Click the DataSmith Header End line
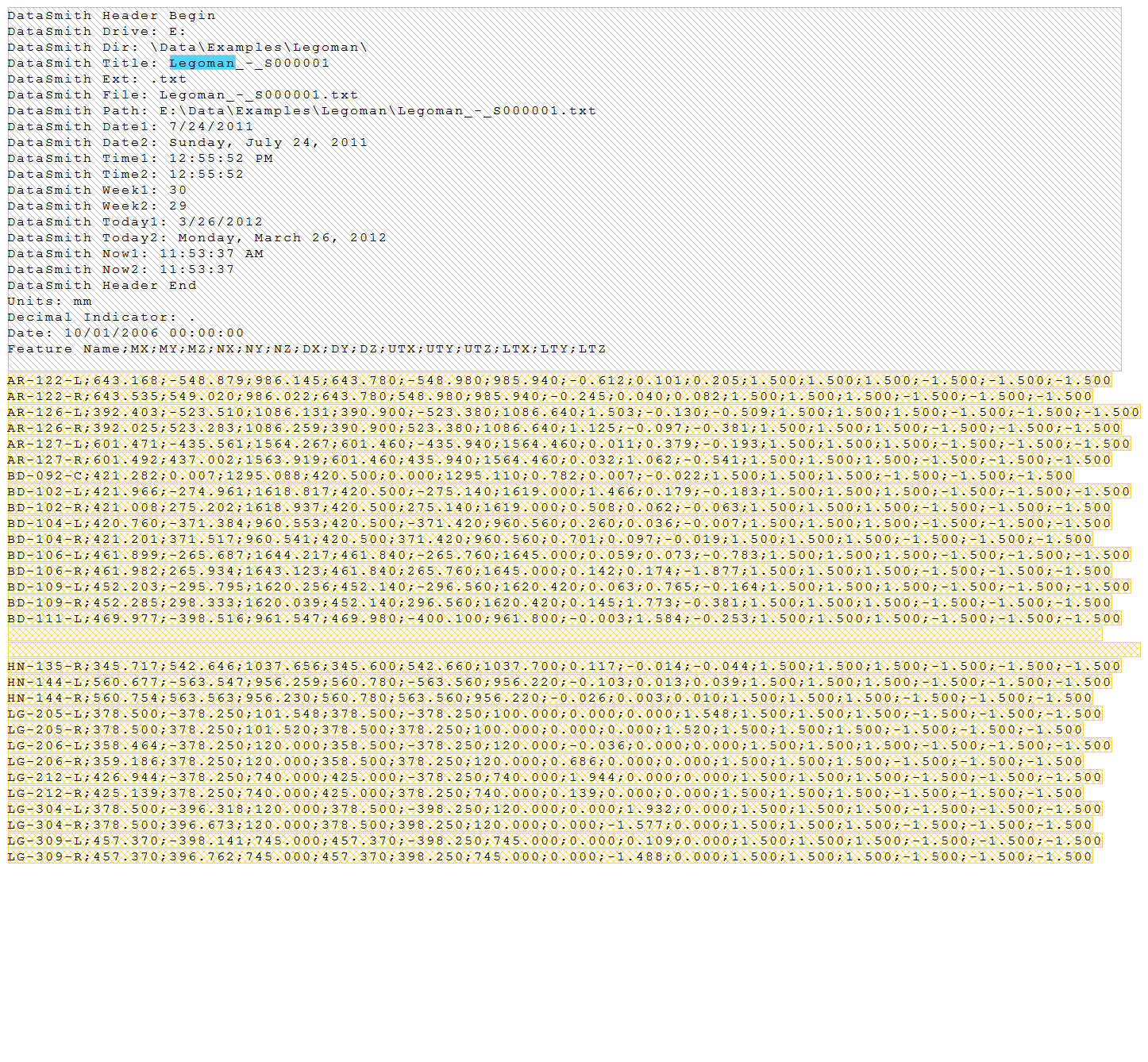This screenshot has width=1148, height=1062. [102, 286]
